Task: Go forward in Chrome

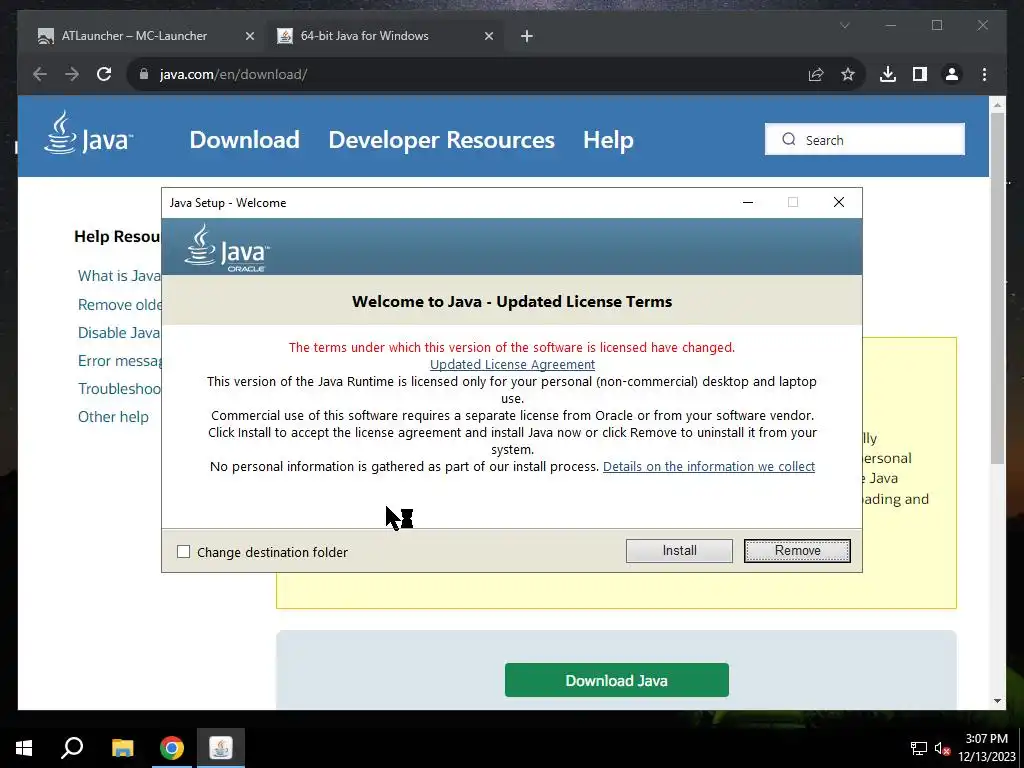Action: (x=72, y=74)
